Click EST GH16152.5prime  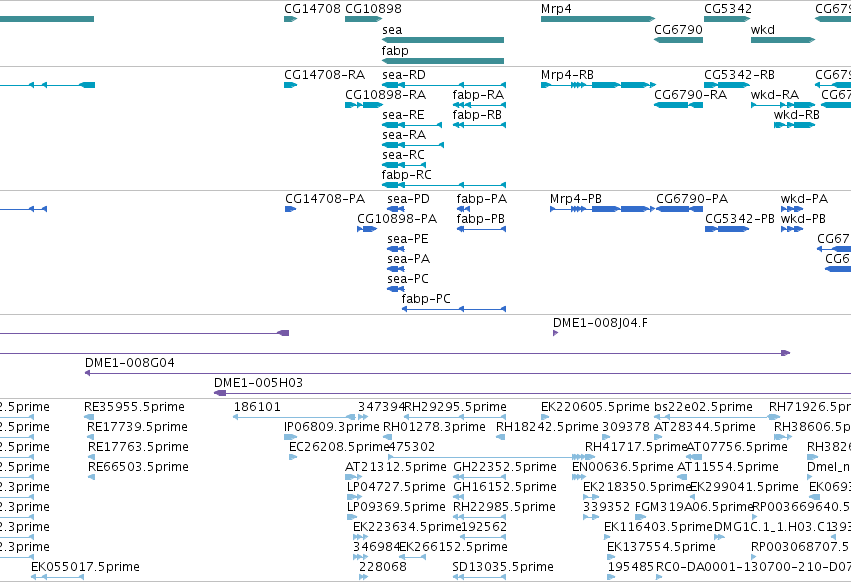point(505,487)
